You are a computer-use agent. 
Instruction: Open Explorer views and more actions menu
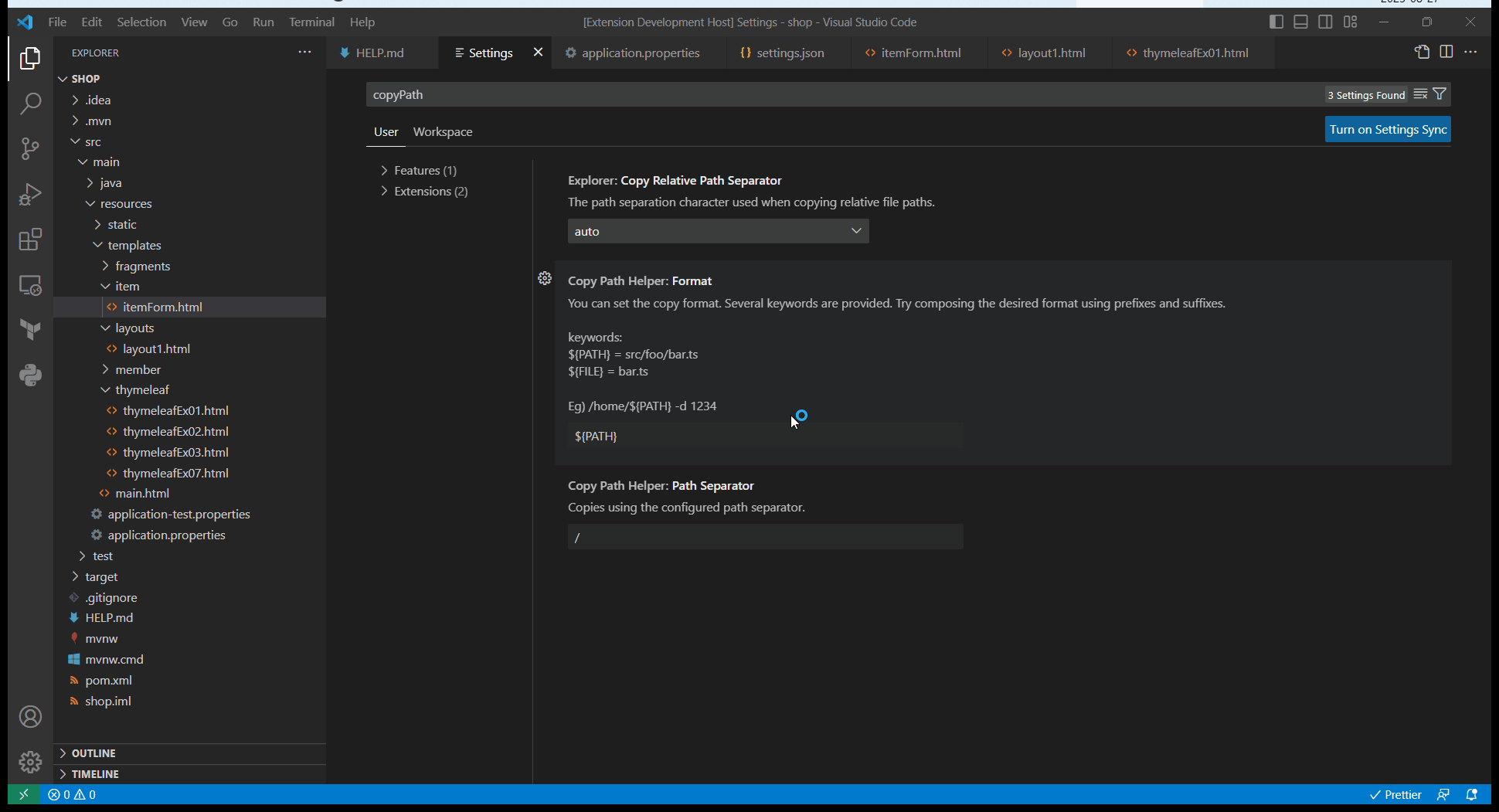(x=304, y=52)
